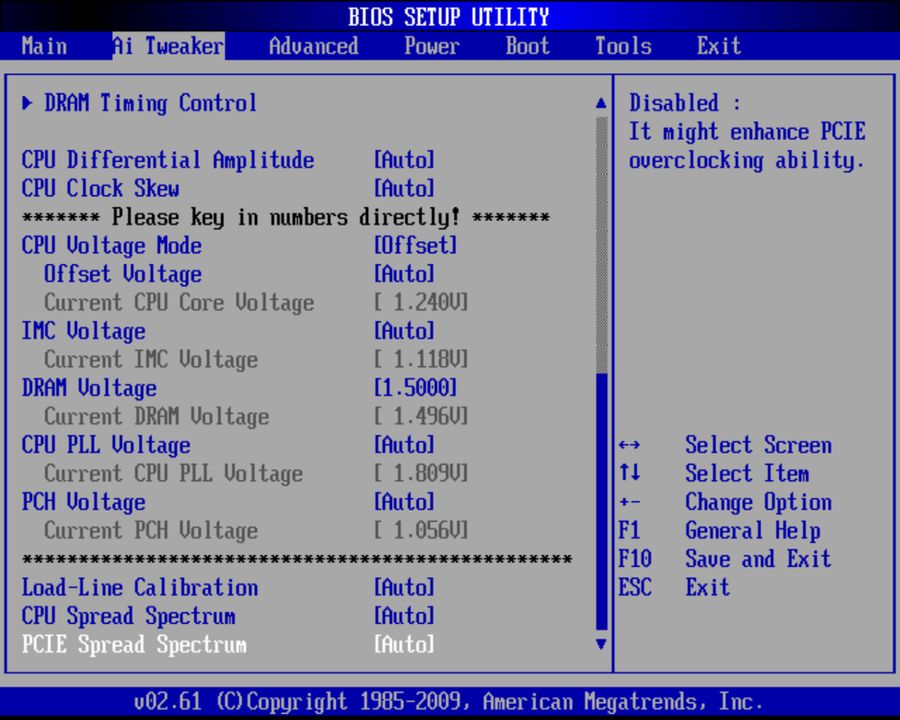Image resolution: width=900 pixels, height=720 pixels.
Task: Click the Current CPU Core Voltage label
Action: (179, 303)
